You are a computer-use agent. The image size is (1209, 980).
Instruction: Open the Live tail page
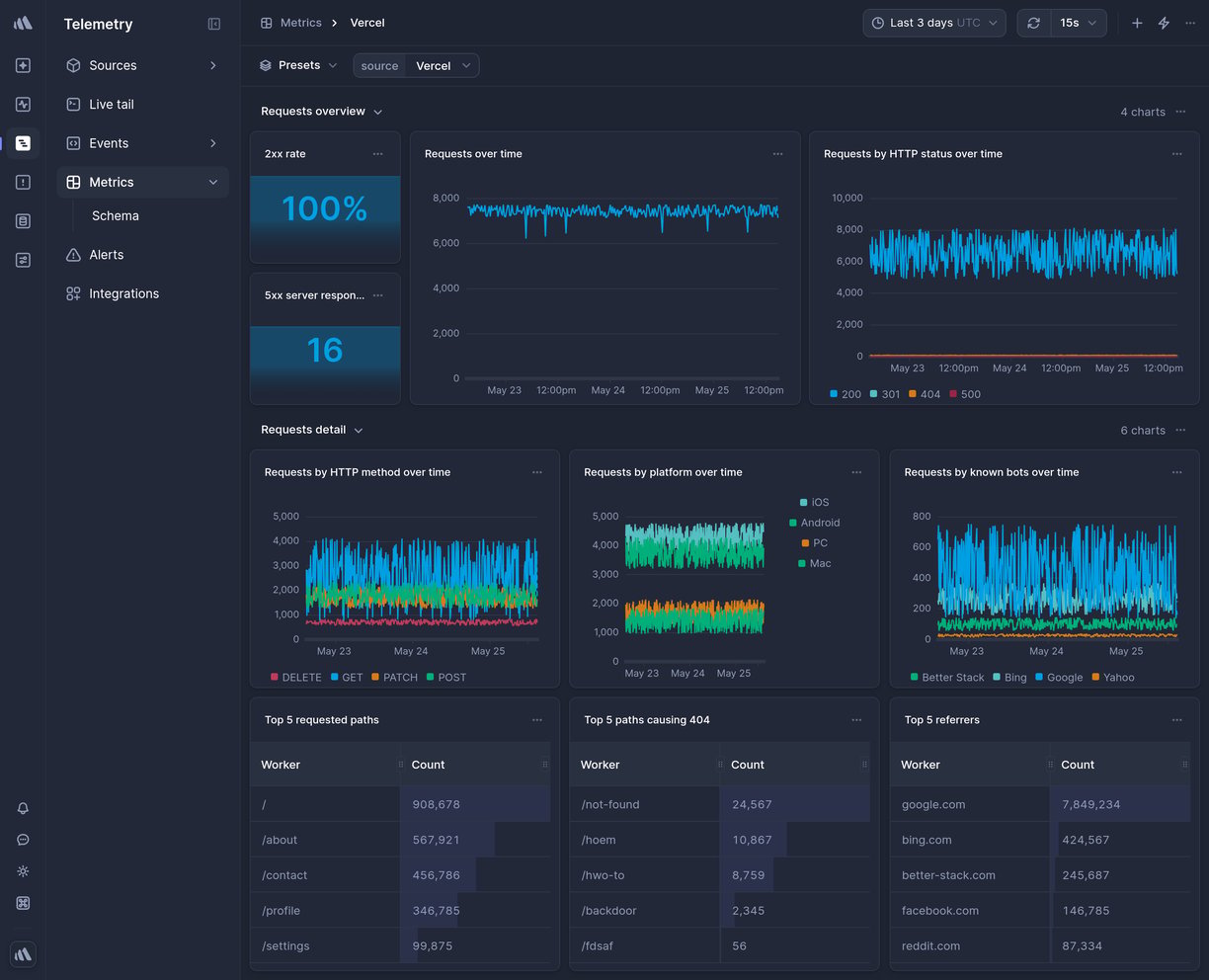(x=111, y=104)
